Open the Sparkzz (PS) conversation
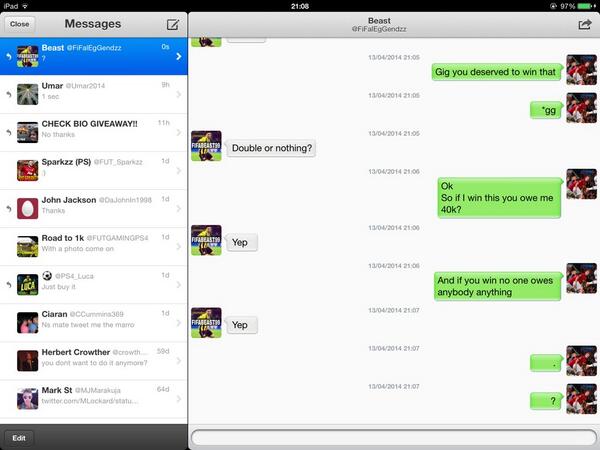Screen dimensions: 600x450 point(94,170)
